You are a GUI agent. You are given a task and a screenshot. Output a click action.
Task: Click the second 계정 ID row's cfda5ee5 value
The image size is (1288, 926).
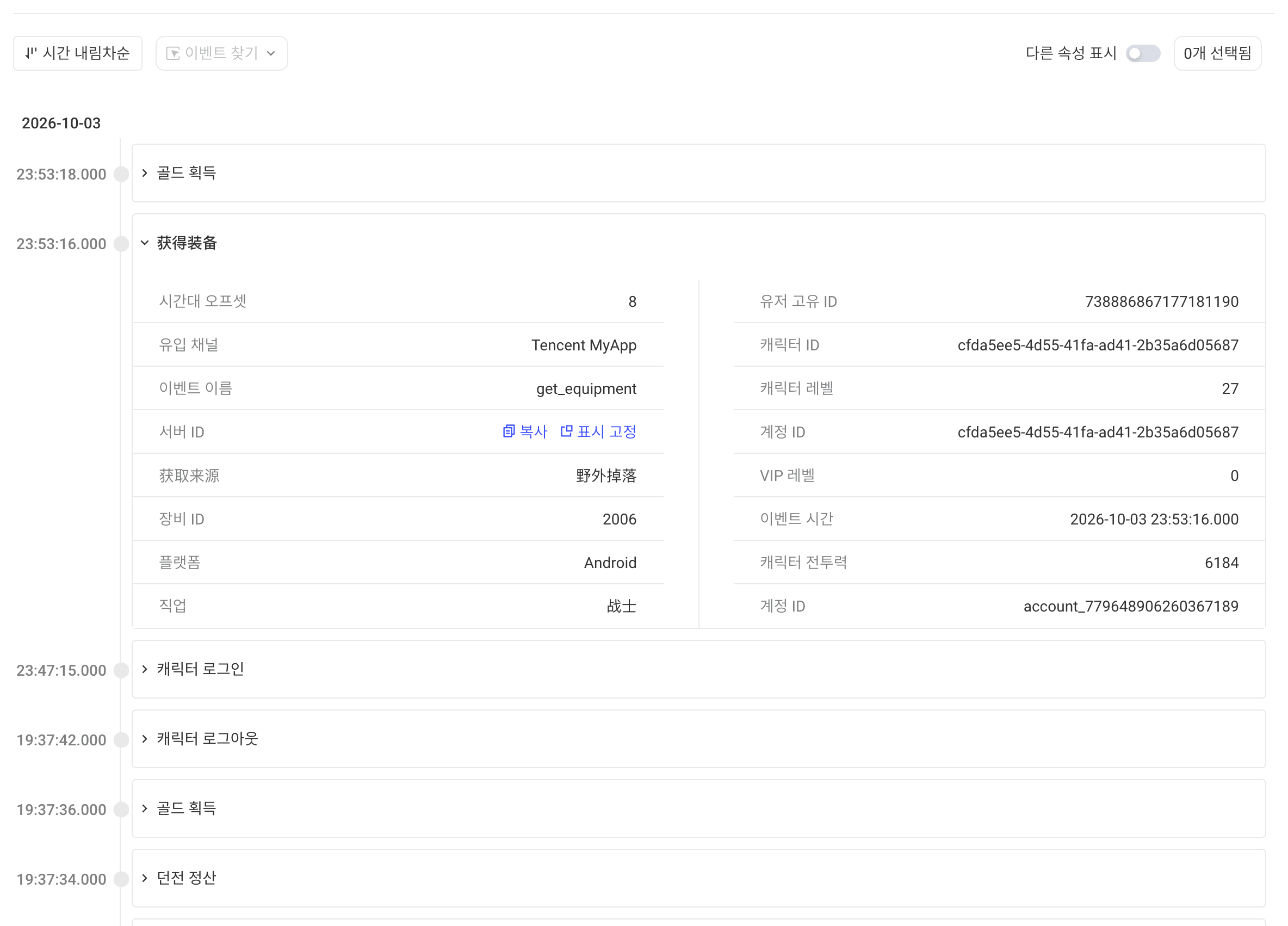click(x=1098, y=433)
